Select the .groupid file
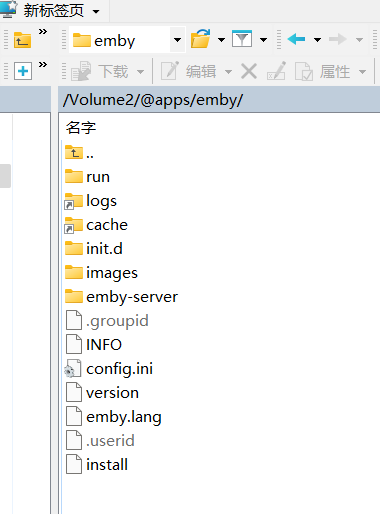Image resolution: width=380 pixels, height=514 pixels. [x=107, y=321]
